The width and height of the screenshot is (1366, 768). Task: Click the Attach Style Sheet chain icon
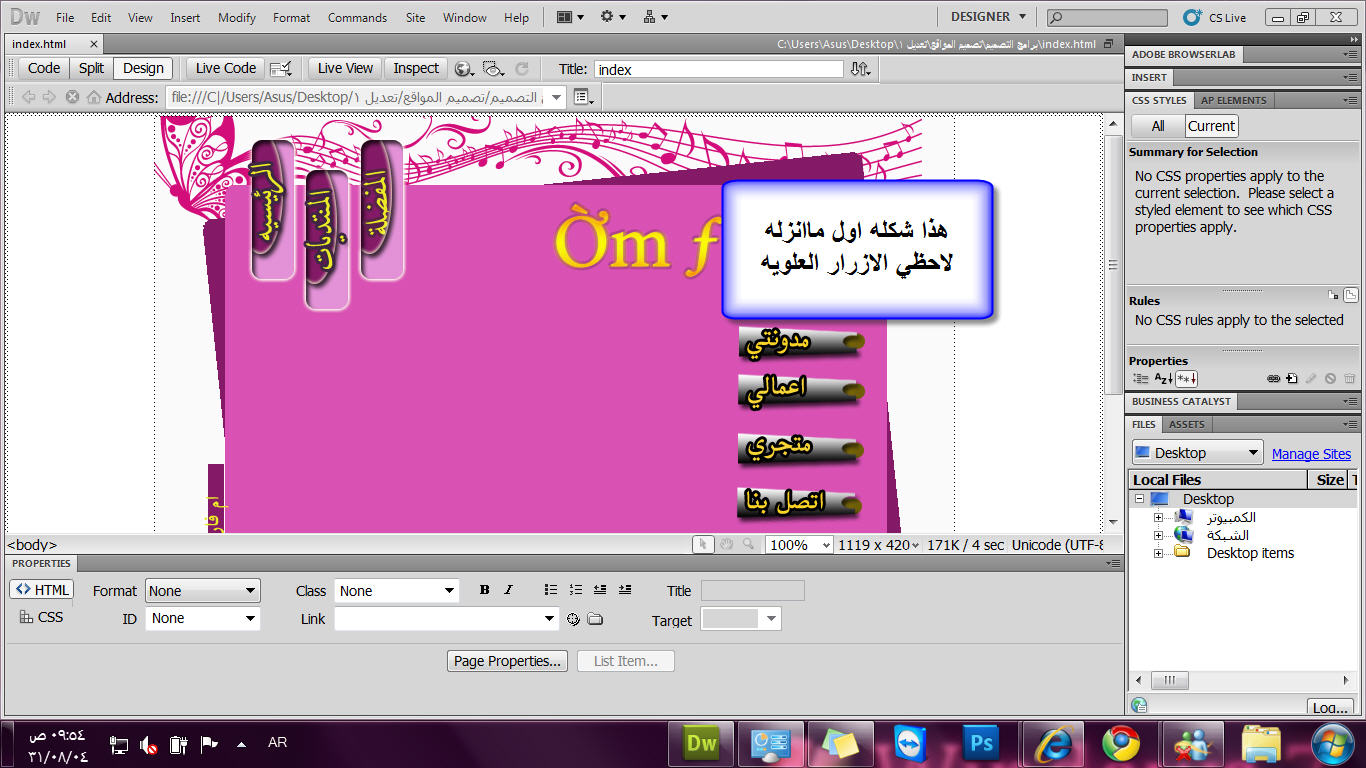pyautogui.click(x=1273, y=379)
